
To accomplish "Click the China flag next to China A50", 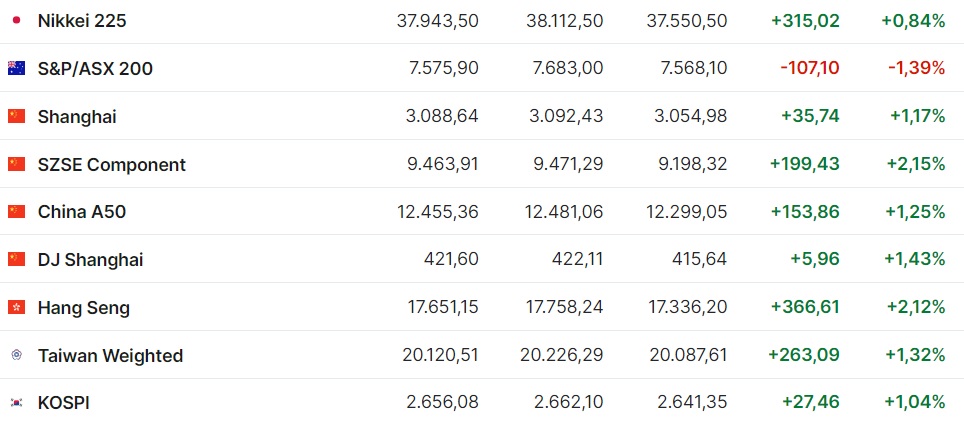I will (16, 211).
